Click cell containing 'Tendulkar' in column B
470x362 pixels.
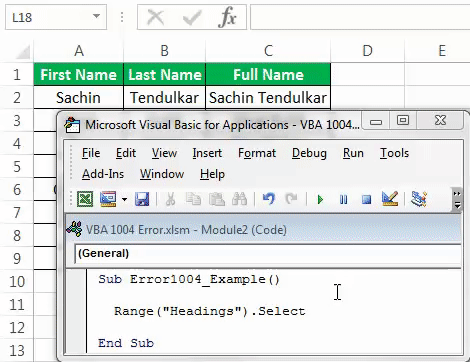tap(165, 97)
